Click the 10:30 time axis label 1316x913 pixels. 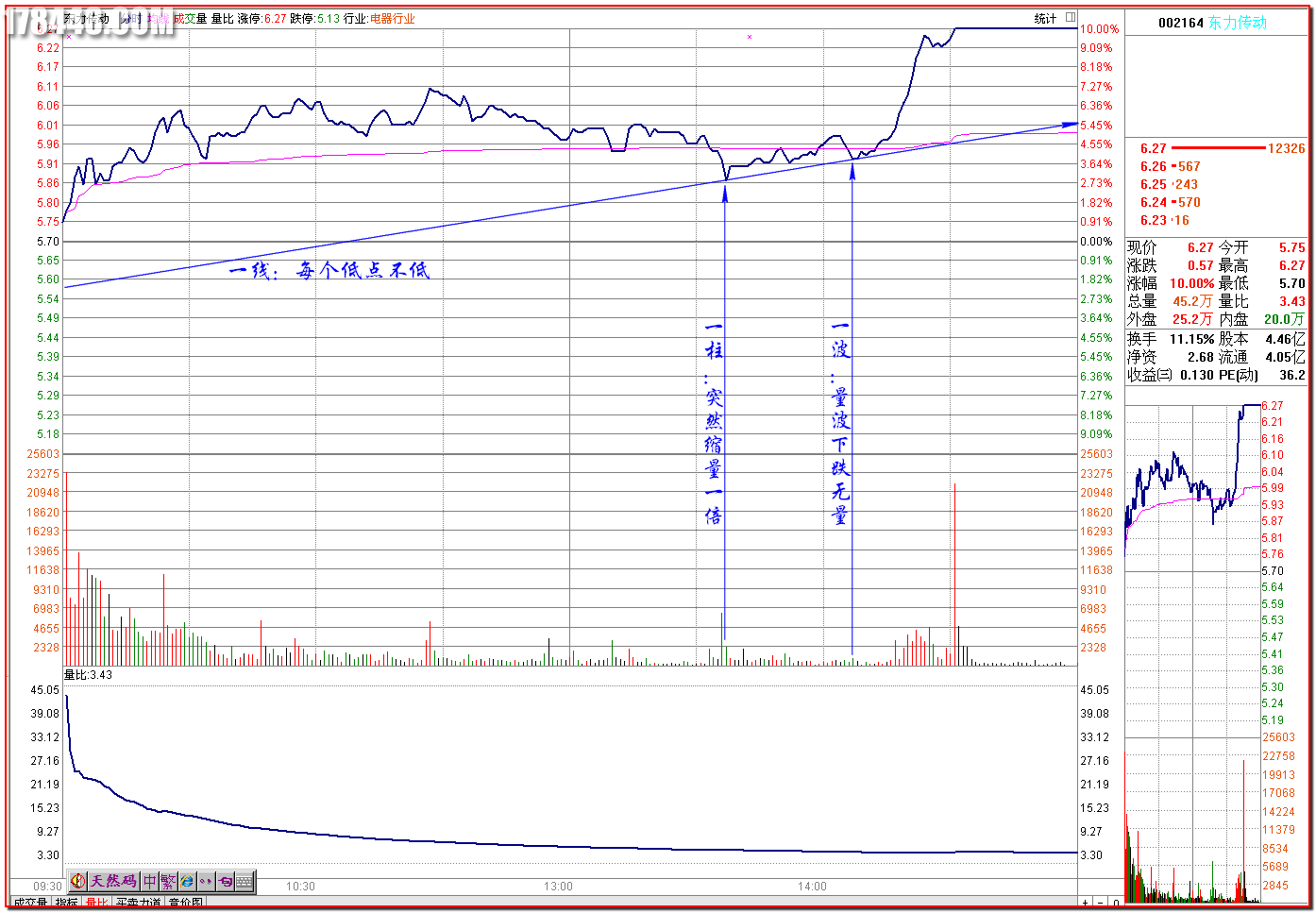300,887
